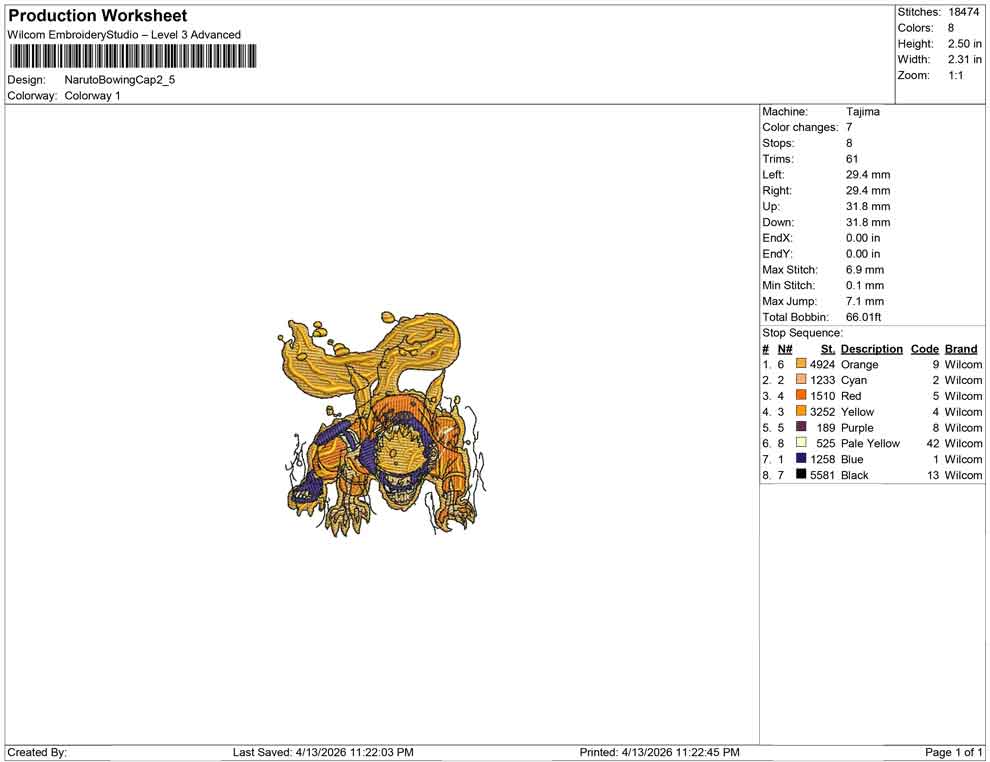Click the Zoom value 1:1
This screenshot has width=990, height=762.
(x=956, y=75)
